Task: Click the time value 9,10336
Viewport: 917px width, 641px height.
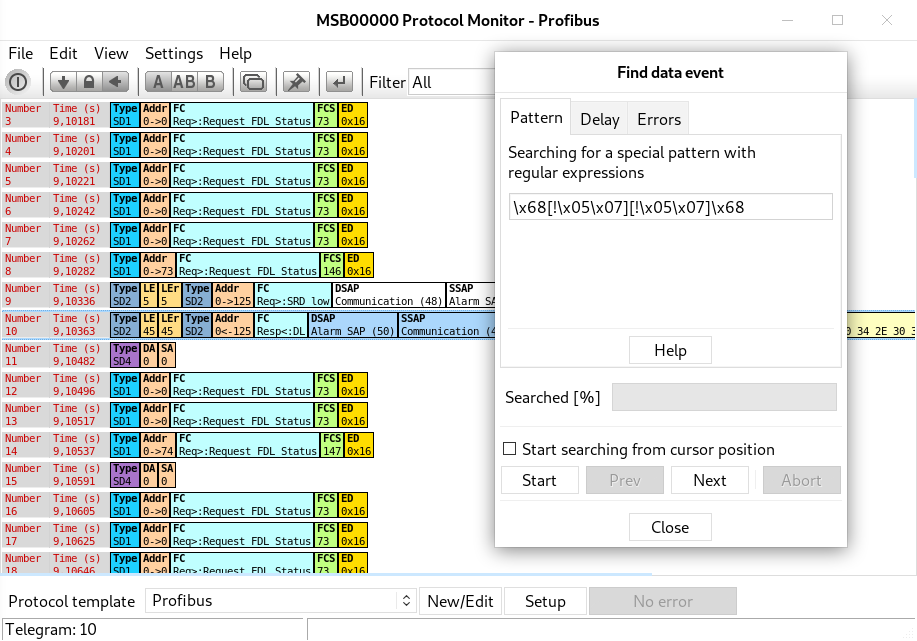Action: [x=74, y=301]
